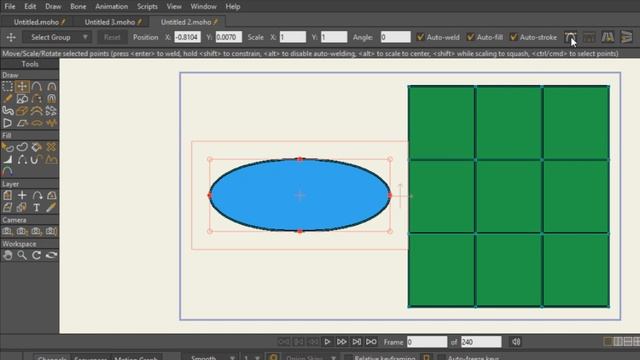Click the fast forward playback button
The image size is (640, 360).
342,342
